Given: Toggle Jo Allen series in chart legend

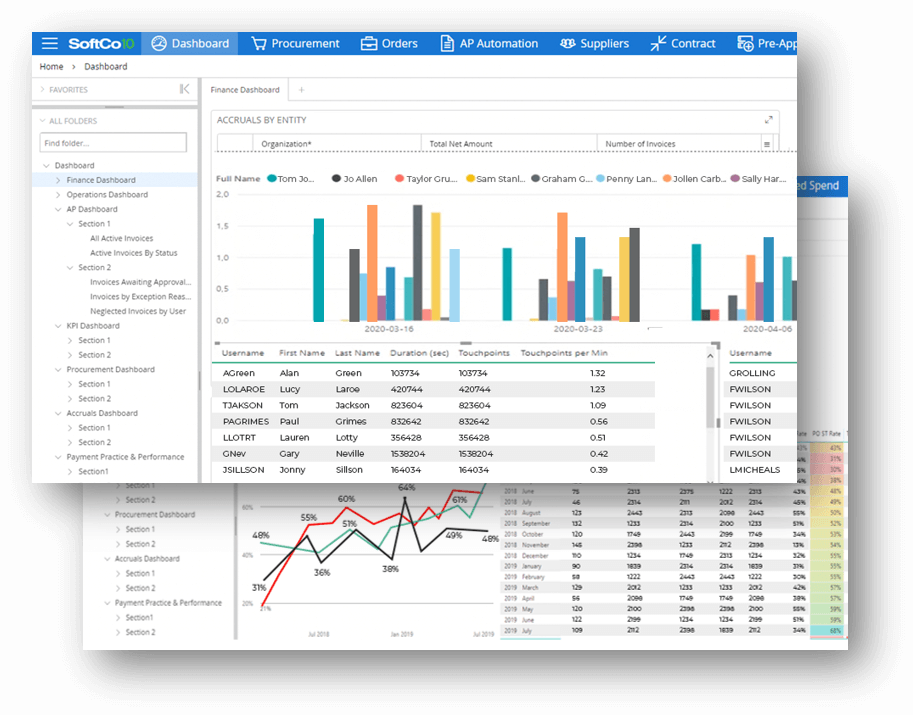Looking at the screenshot, I should pos(336,179).
